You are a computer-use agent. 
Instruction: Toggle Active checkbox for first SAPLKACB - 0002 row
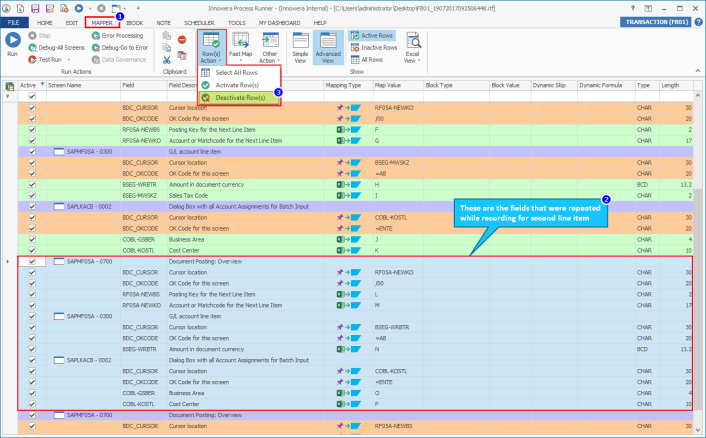tap(32, 205)
